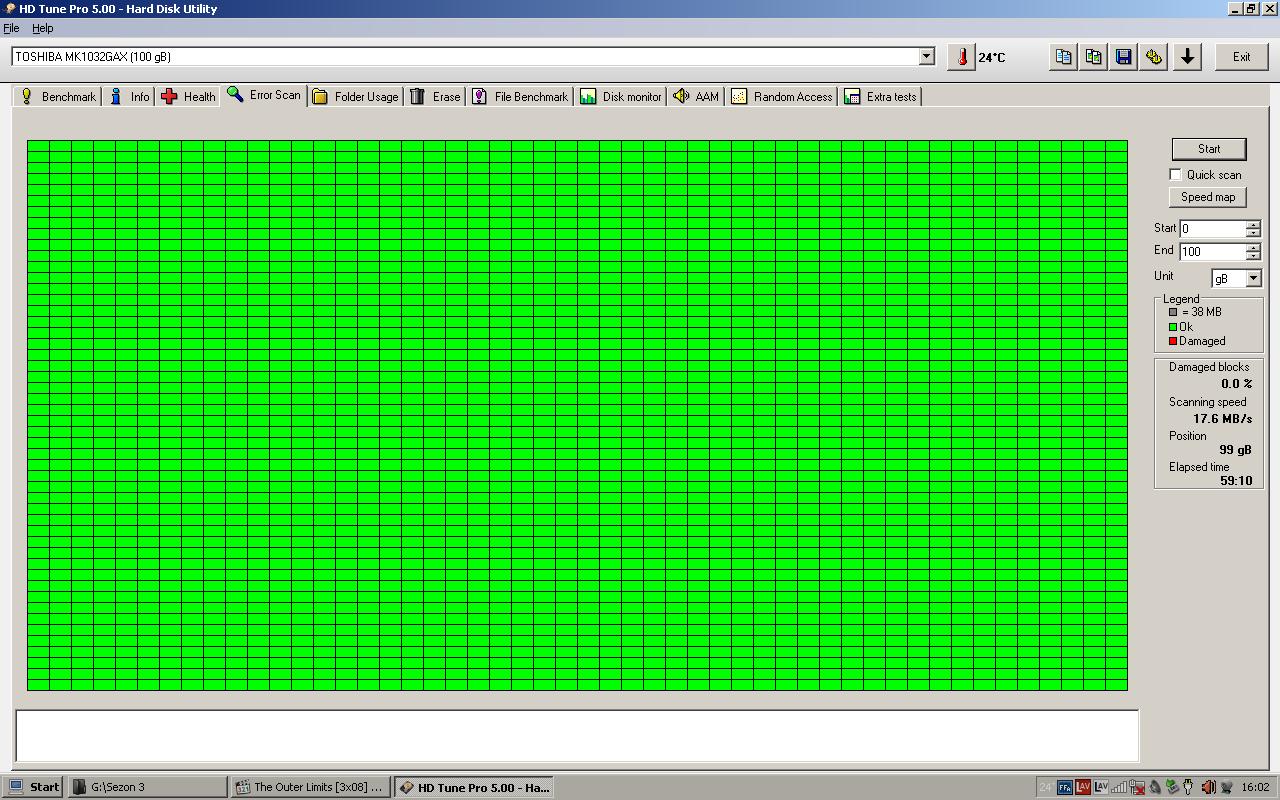Screen dimensions: 1280x800
Task: Click the floppy disk save icon
Action: (x=1124, y=57)
